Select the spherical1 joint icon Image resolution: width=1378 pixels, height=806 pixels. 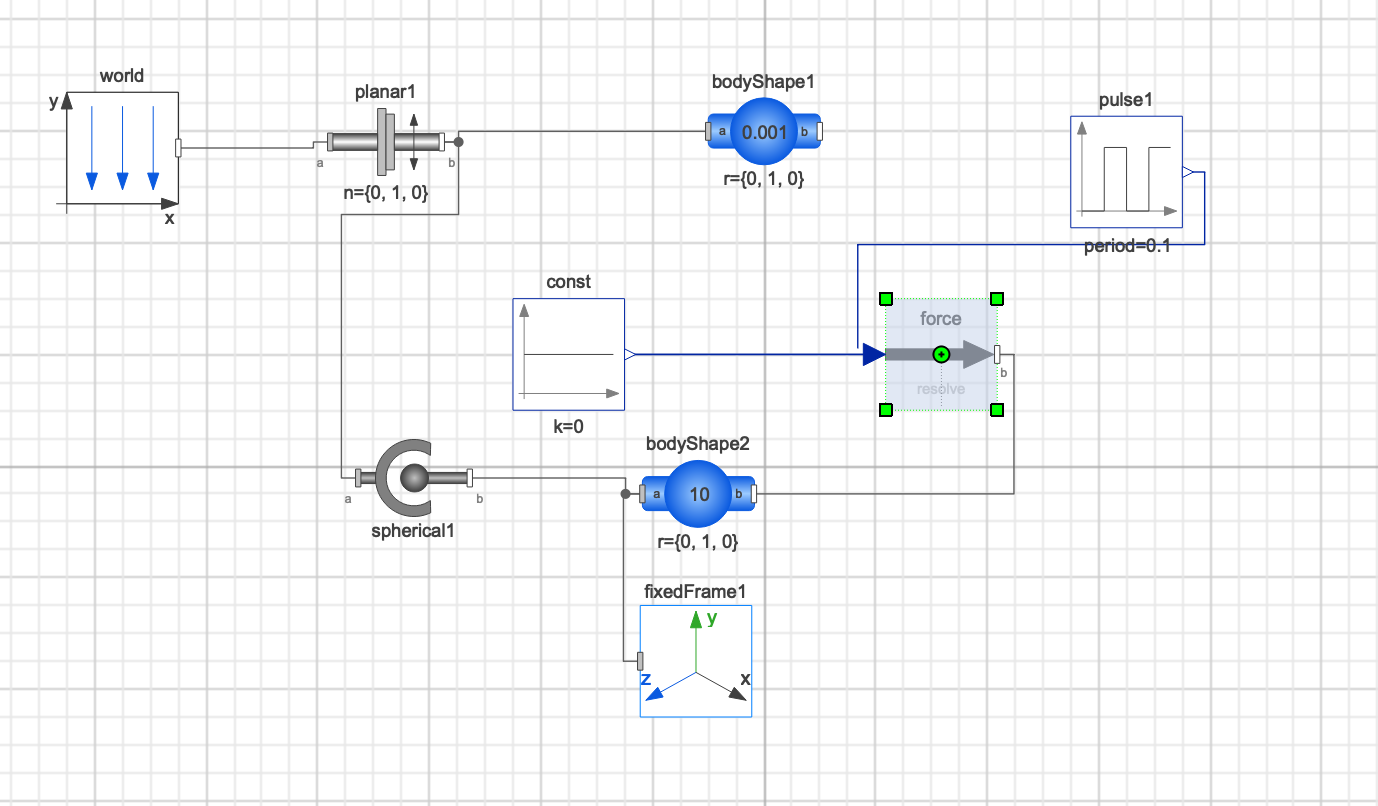click(x=414, y=478)
